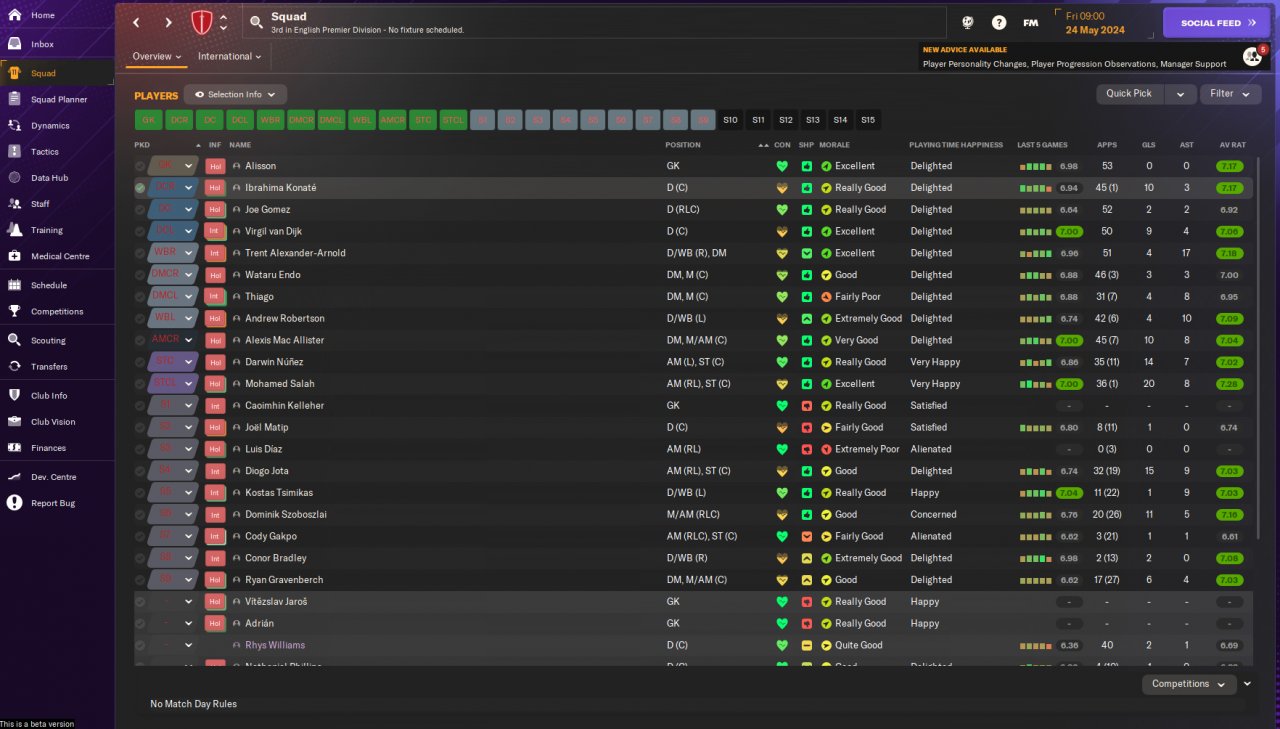Open the Competitions dropdown at bottom
This screenshot has height=729, width=1280.
(1188, 684)
